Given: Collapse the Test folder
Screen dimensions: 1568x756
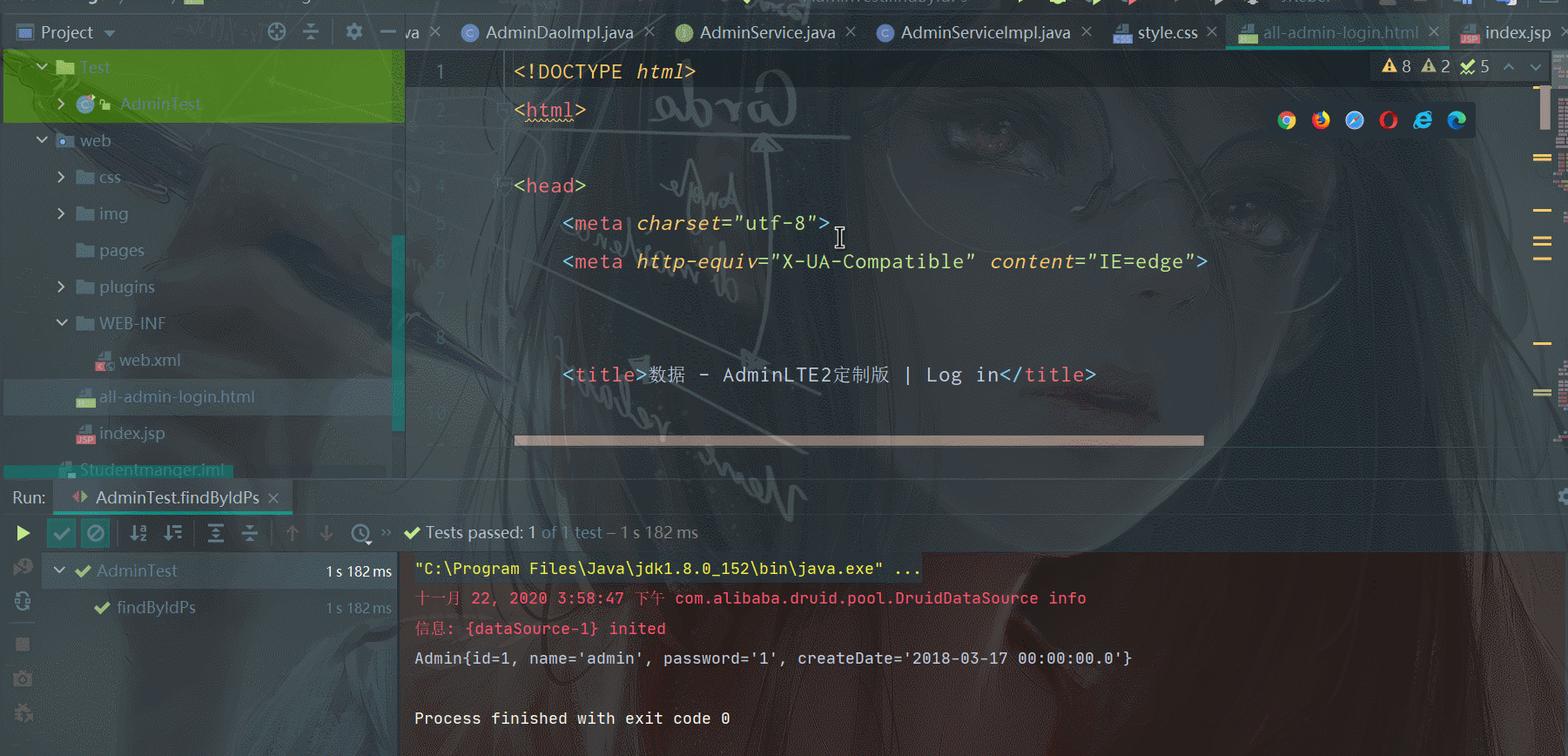Looking at the screenshot, I should point(42,66).
